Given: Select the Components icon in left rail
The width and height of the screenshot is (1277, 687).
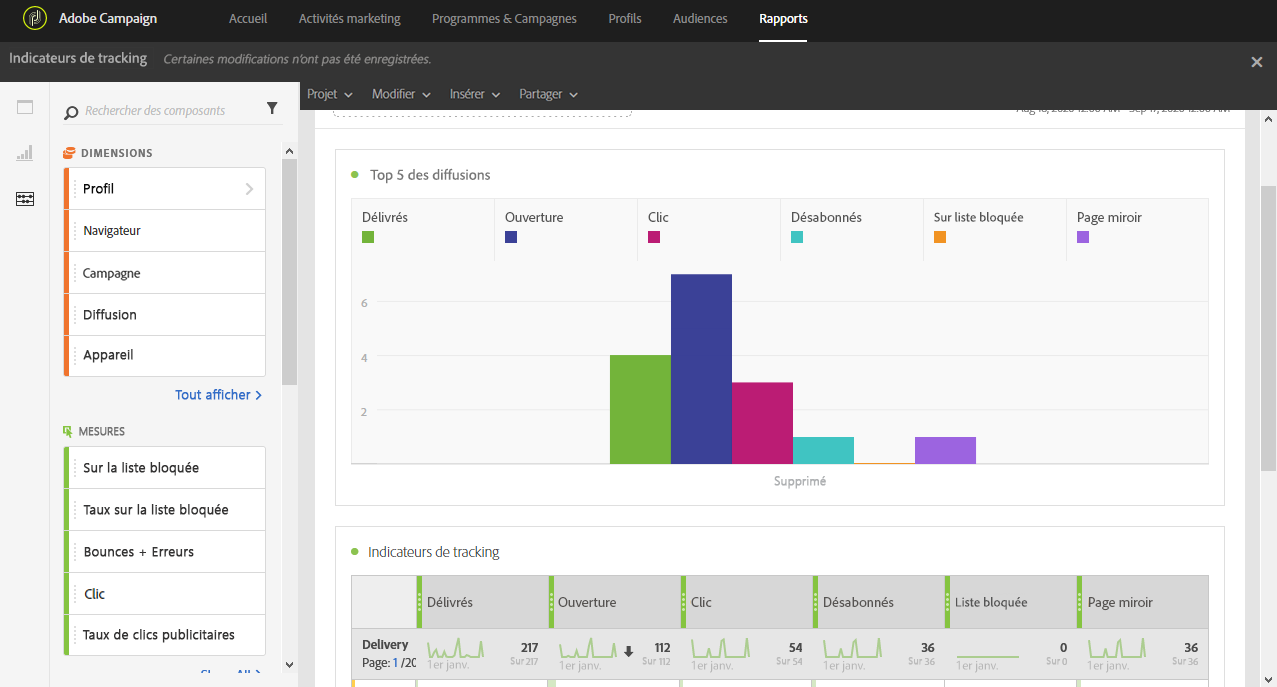Looking at the screenshot, I should coord(25,199).
